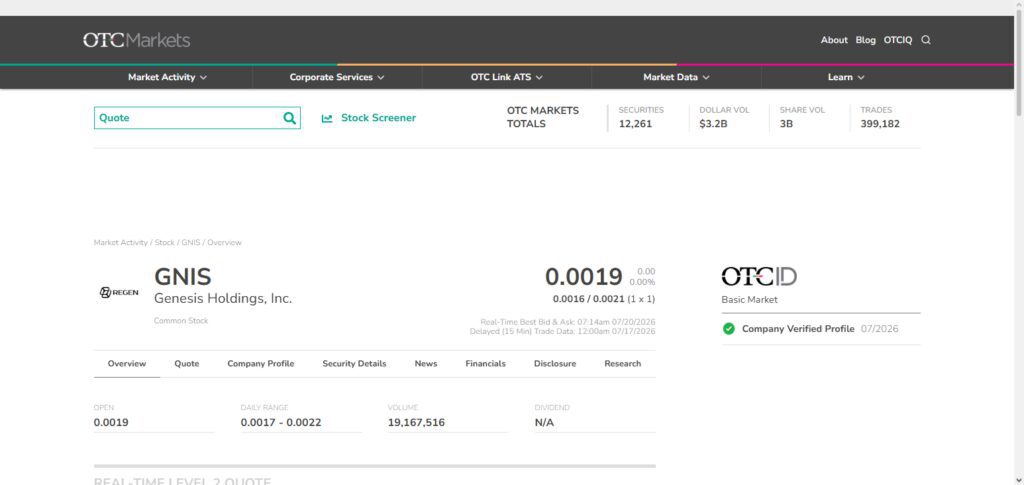Screen dimensions: 1024x485
Task: Switch to the Disclosure tab
Action: pyautogui.click(x=554, y=364)
